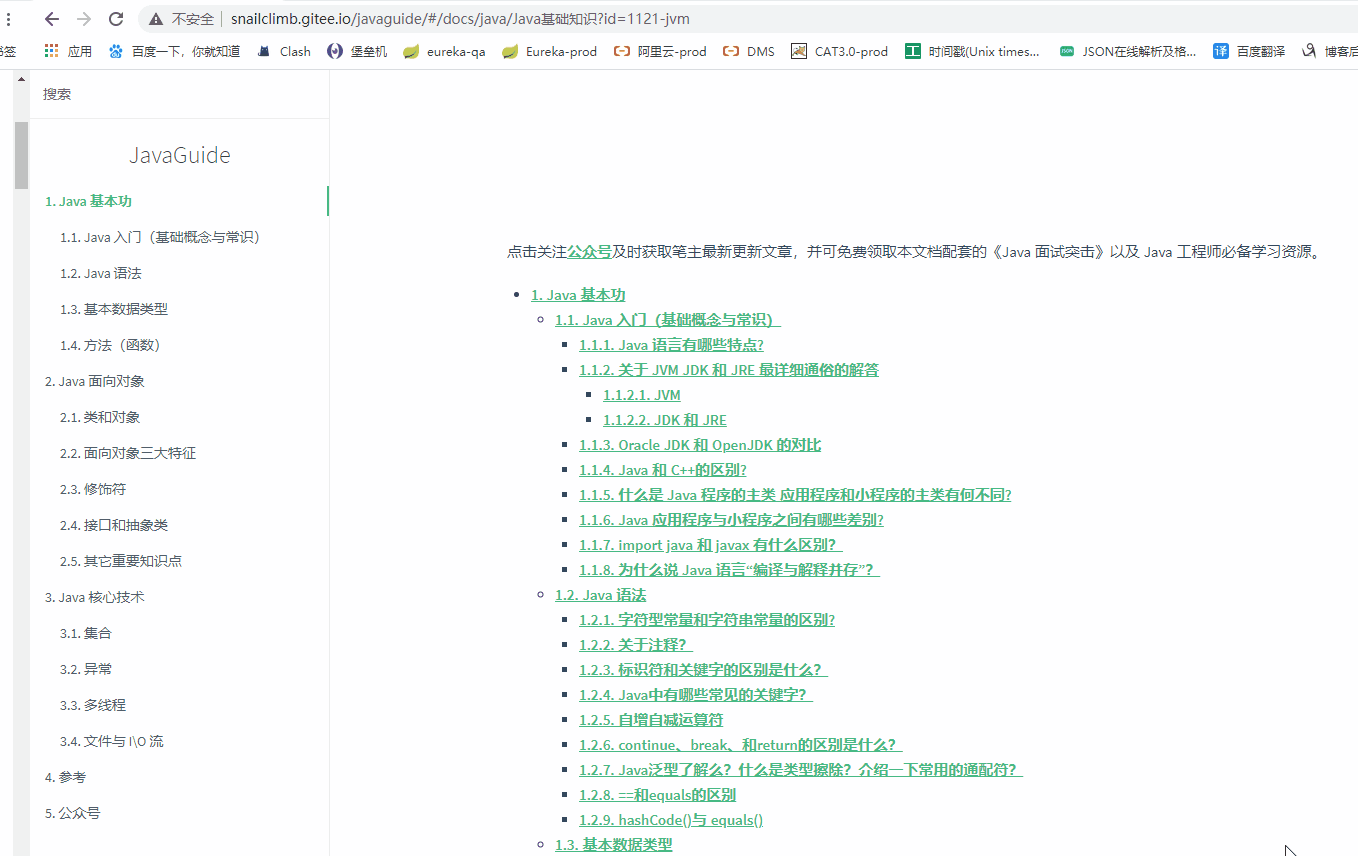Click the JavaGuide sidebar title
Image resolution: width=1358 pixels, height=856 pixels.
click(180, 155)
